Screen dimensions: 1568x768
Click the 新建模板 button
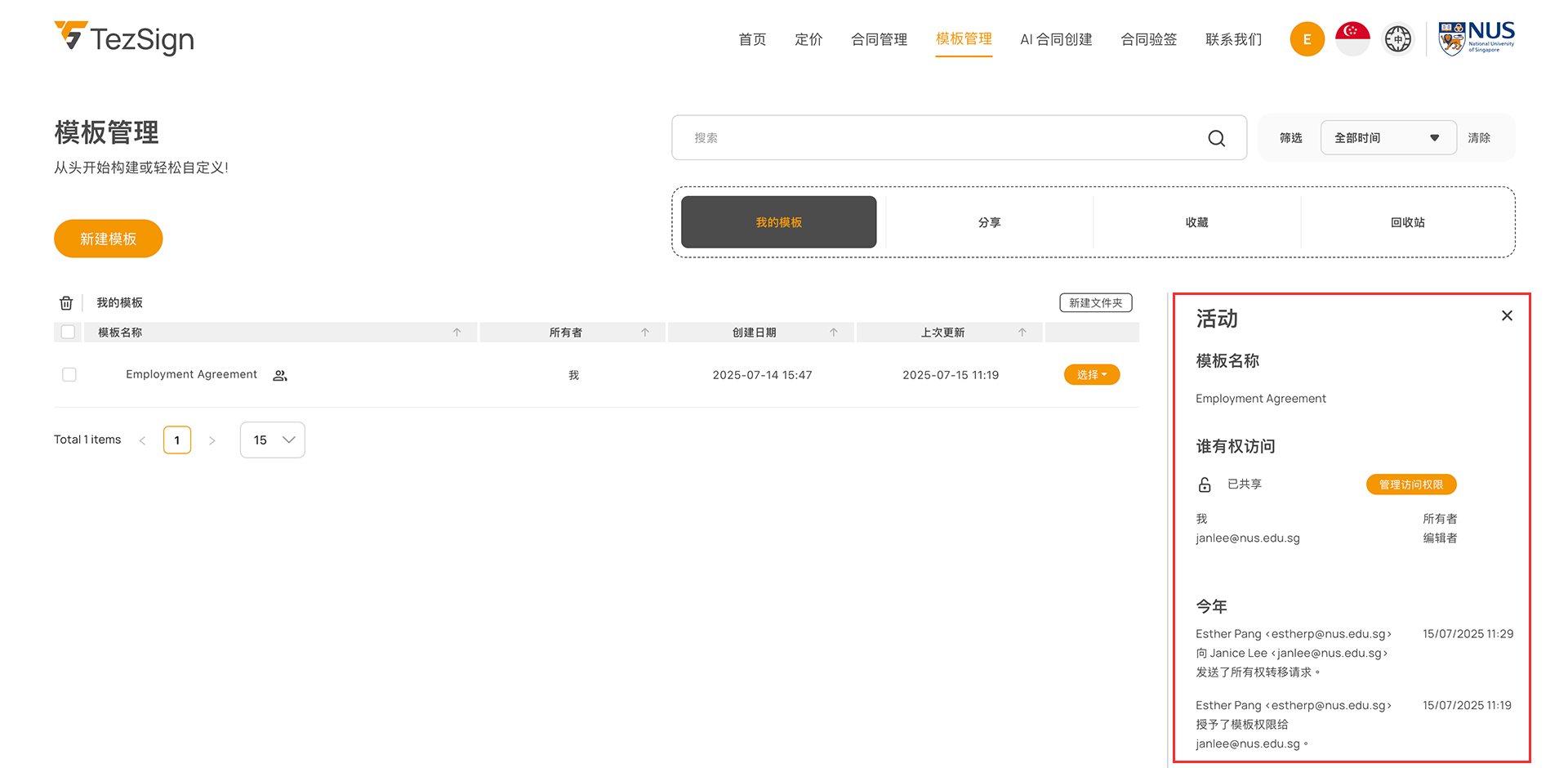[109, 239]
